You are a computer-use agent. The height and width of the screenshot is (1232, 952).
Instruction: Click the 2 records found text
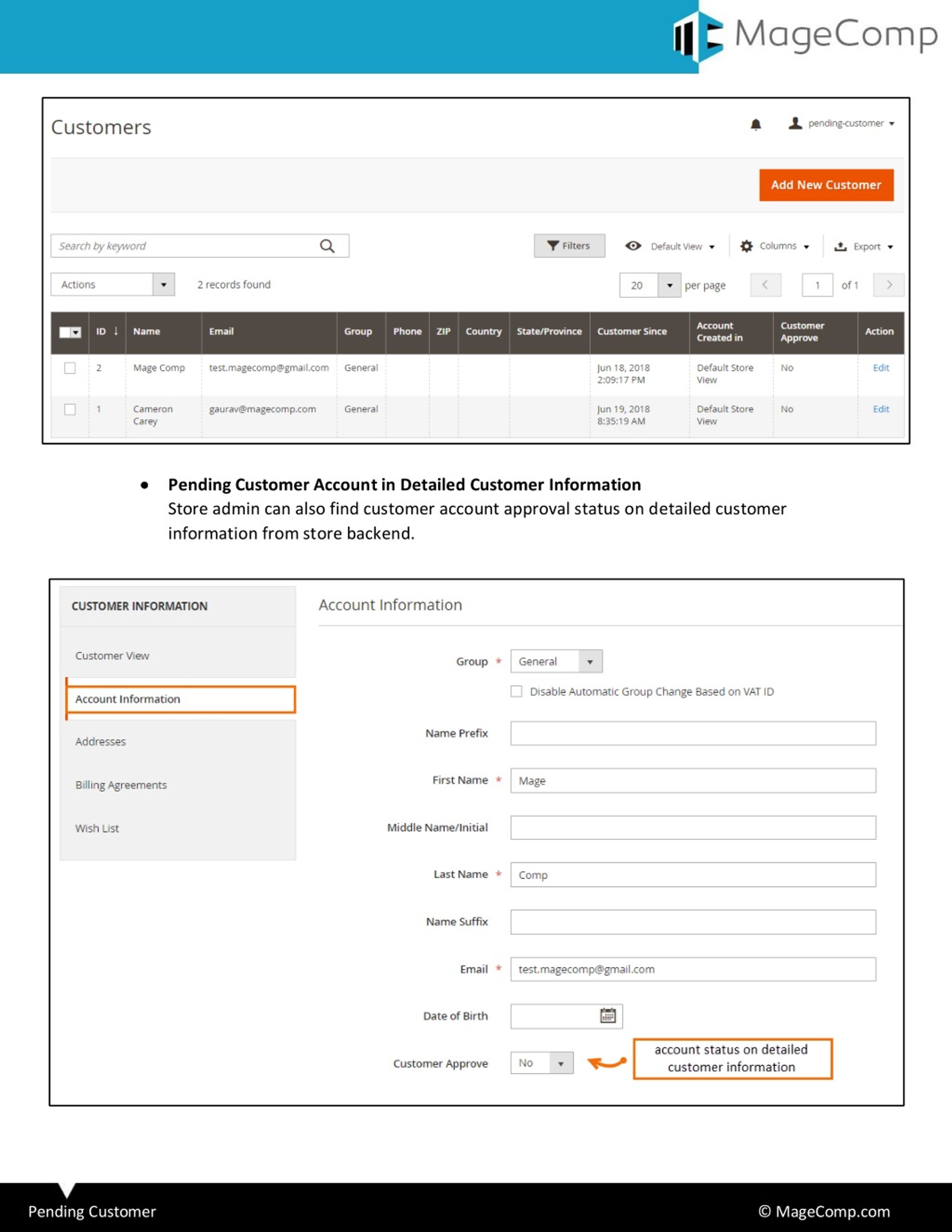(x=234, y=284)
